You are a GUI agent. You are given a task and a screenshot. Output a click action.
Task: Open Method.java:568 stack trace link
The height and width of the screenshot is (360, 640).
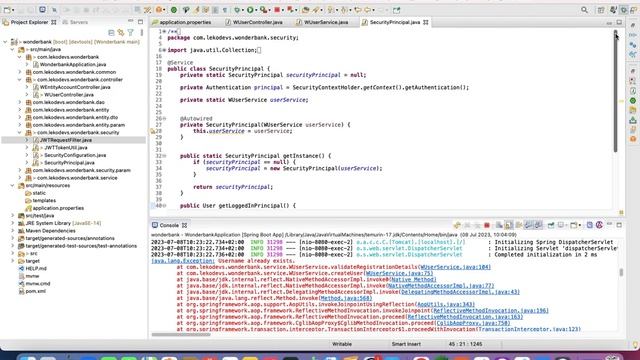pyautogui.click(x=346, y=298)
